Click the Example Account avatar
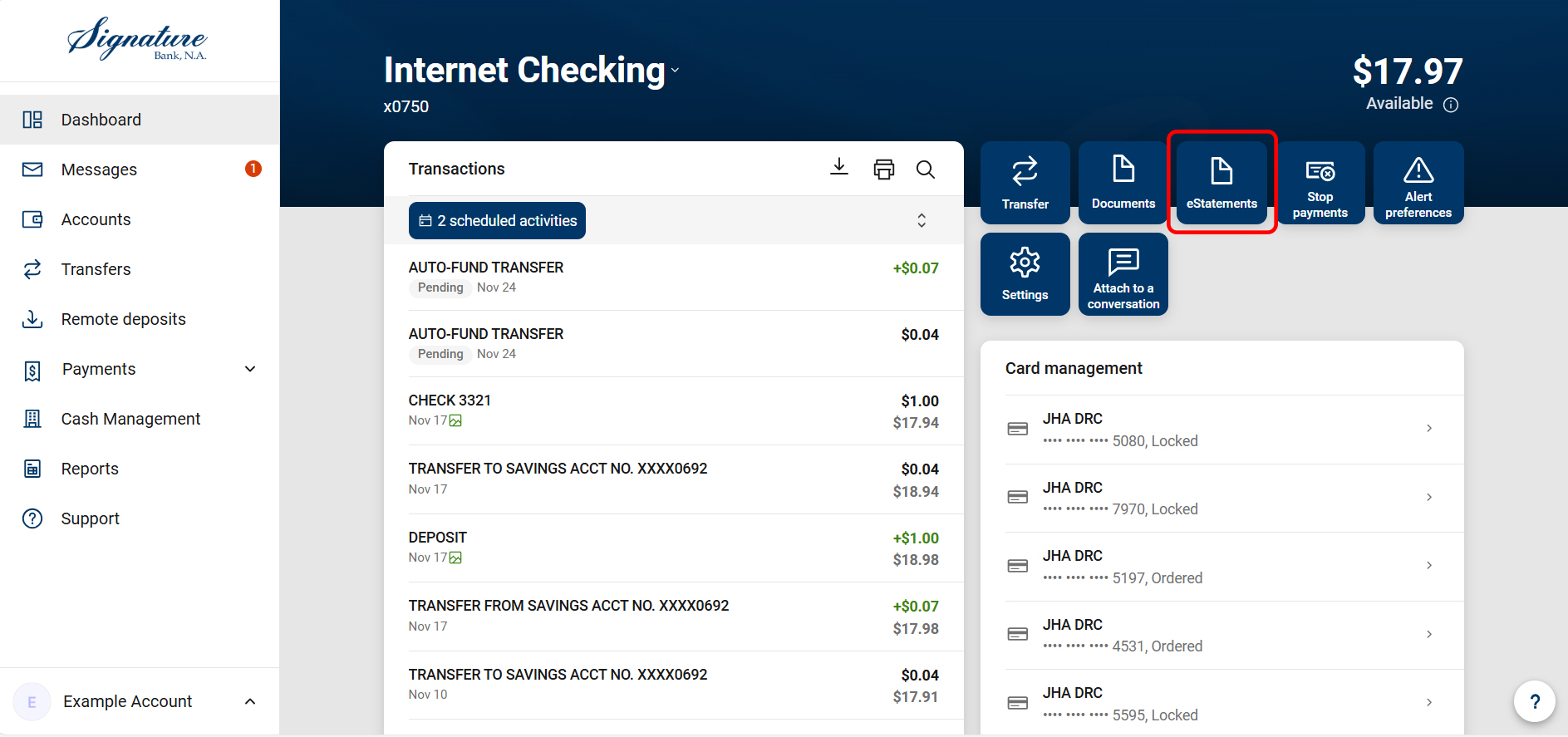Image resolution: width=1568 pixels, height=737 pixels. [32, 702]
